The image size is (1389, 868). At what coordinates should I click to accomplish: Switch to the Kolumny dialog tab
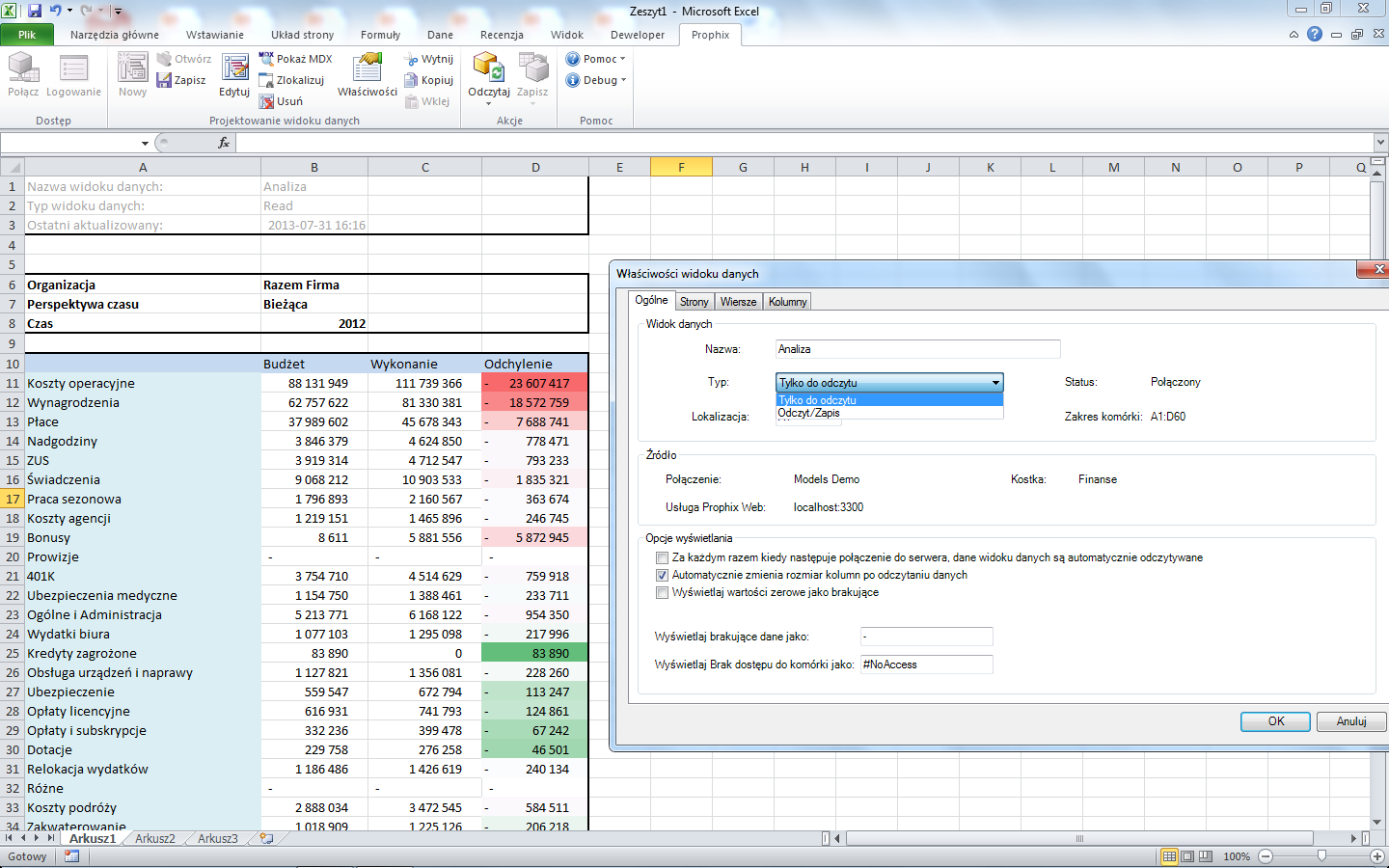pyautogui.click(x=787, y=302)
